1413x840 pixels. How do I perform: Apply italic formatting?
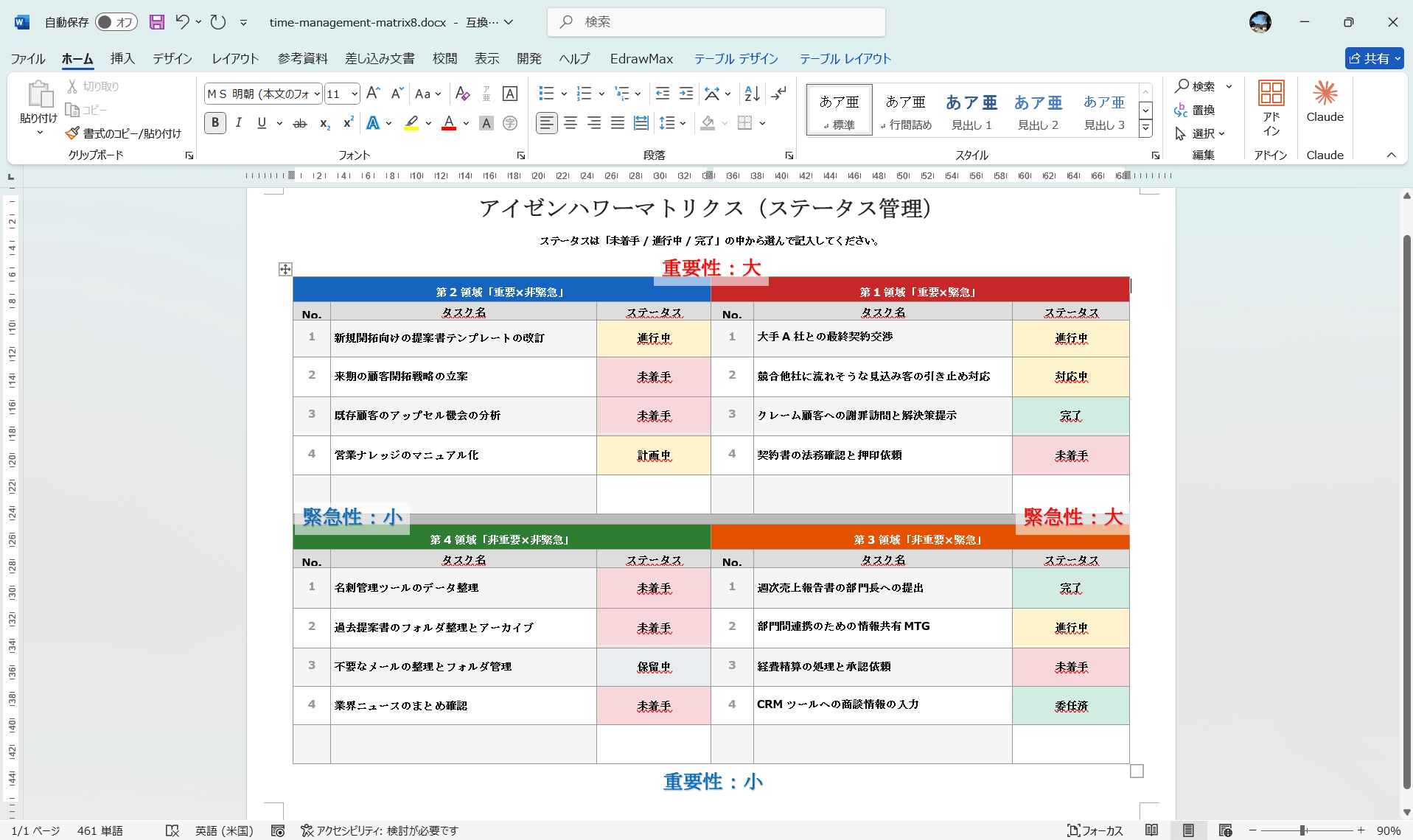[x=238, y=123]
